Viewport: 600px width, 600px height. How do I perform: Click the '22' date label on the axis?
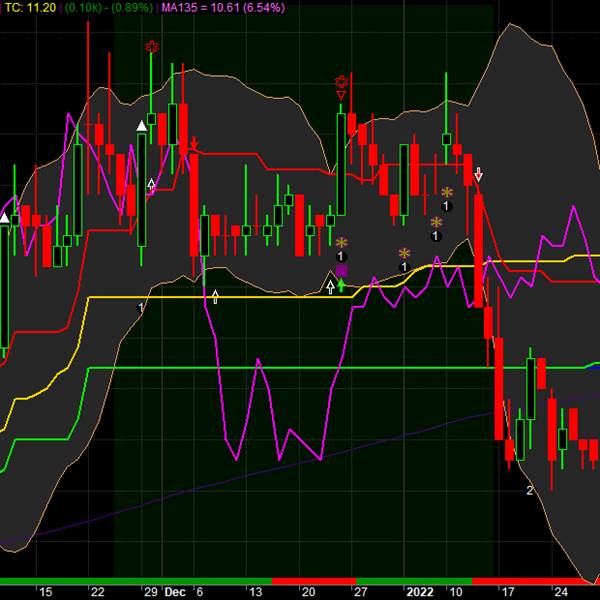[x=98, y=592]
